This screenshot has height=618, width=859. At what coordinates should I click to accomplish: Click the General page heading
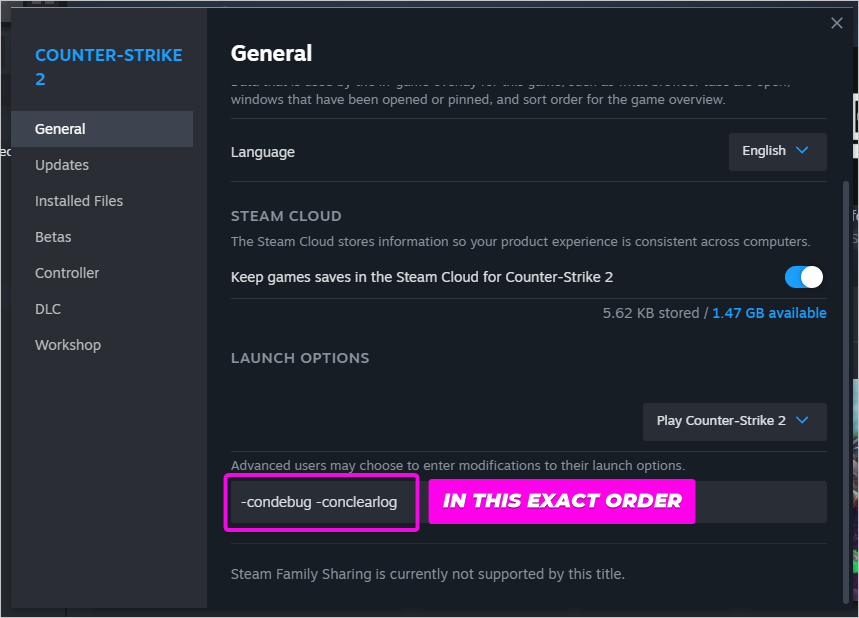(271, 53)
